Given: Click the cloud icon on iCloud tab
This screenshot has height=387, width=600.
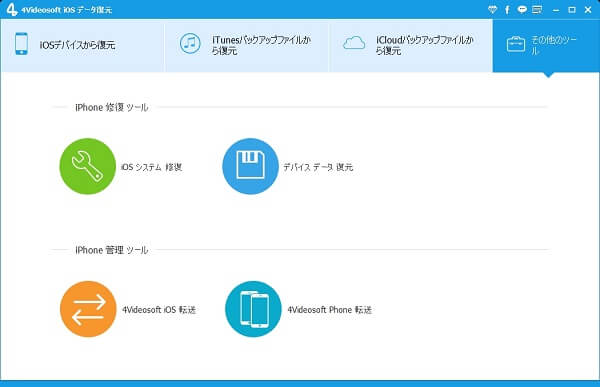Looking at the screenshot, I should [x=354, y=43].
